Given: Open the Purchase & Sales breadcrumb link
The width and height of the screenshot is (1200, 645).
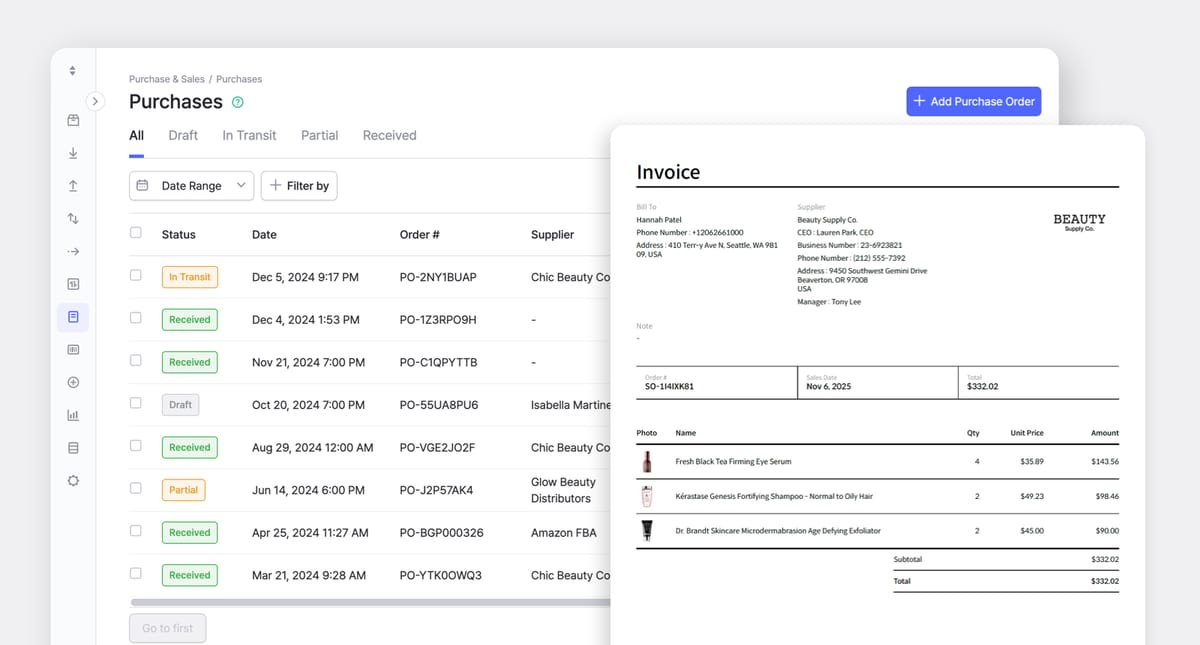Looking at the screenshot, I should (x=166, y=78).
